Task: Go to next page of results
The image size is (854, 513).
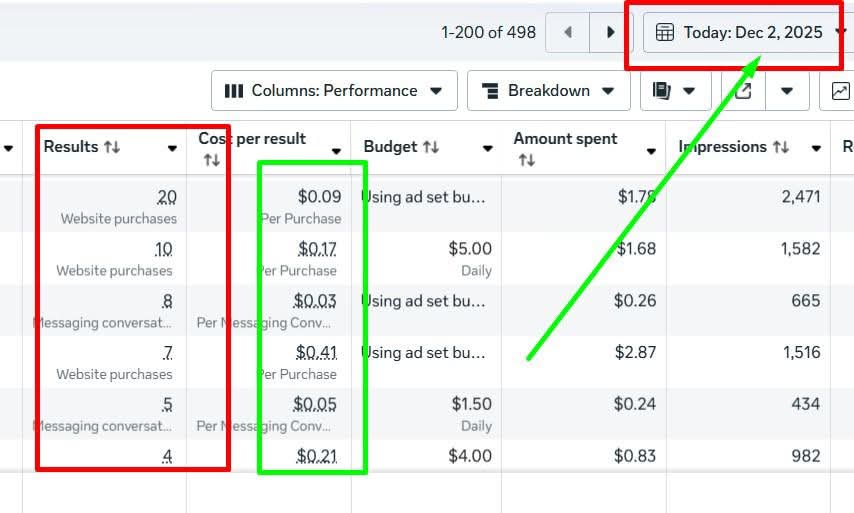Action: coord(610,32)
